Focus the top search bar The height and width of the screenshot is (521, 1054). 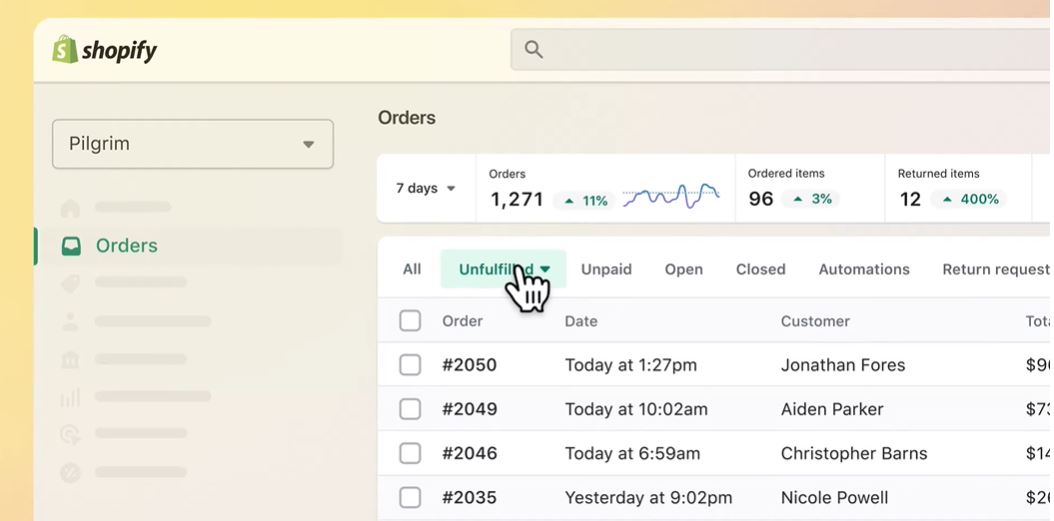pyautogui.click(x=782, y=49)
